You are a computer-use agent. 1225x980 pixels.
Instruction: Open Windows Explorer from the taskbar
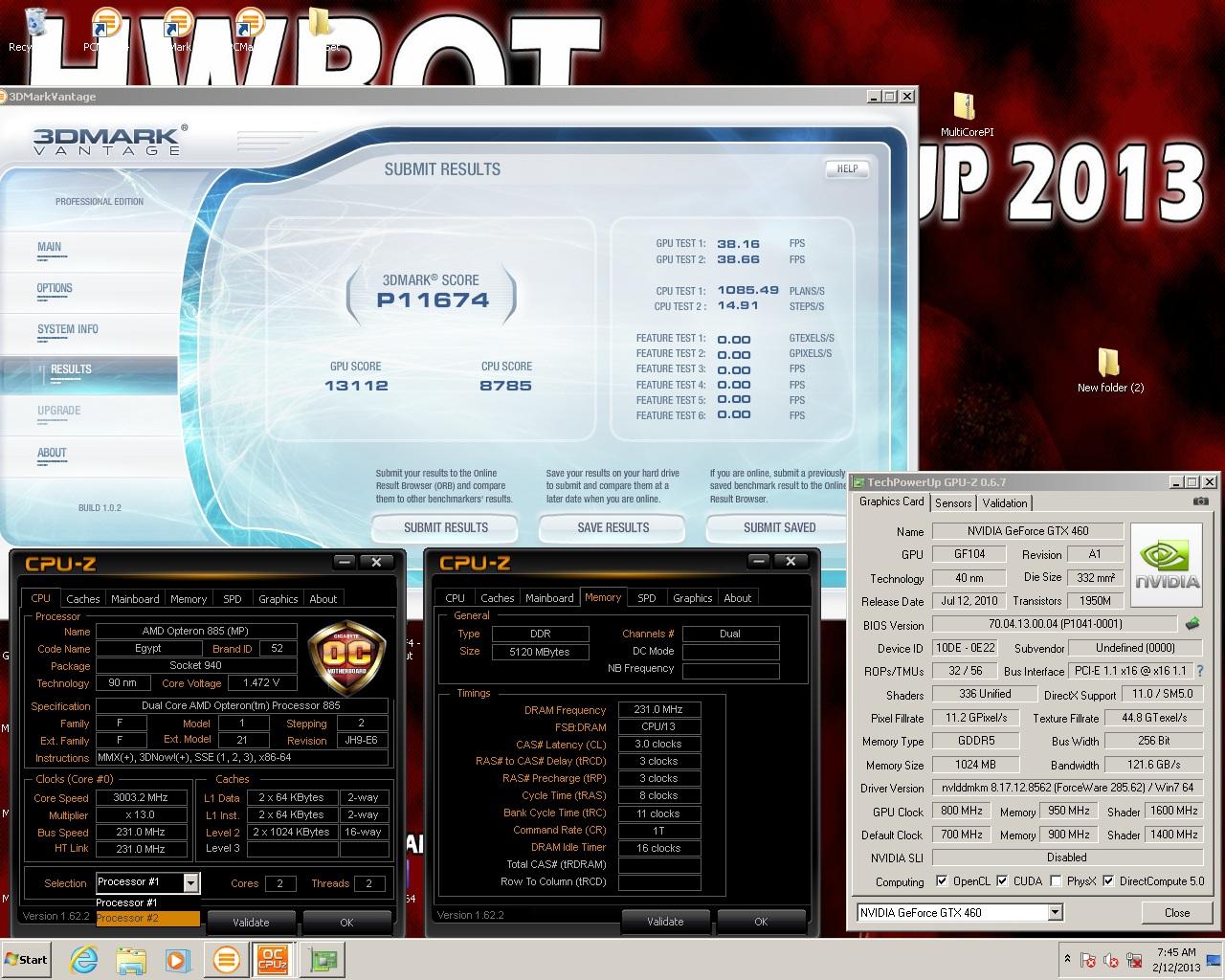point(131,959)
